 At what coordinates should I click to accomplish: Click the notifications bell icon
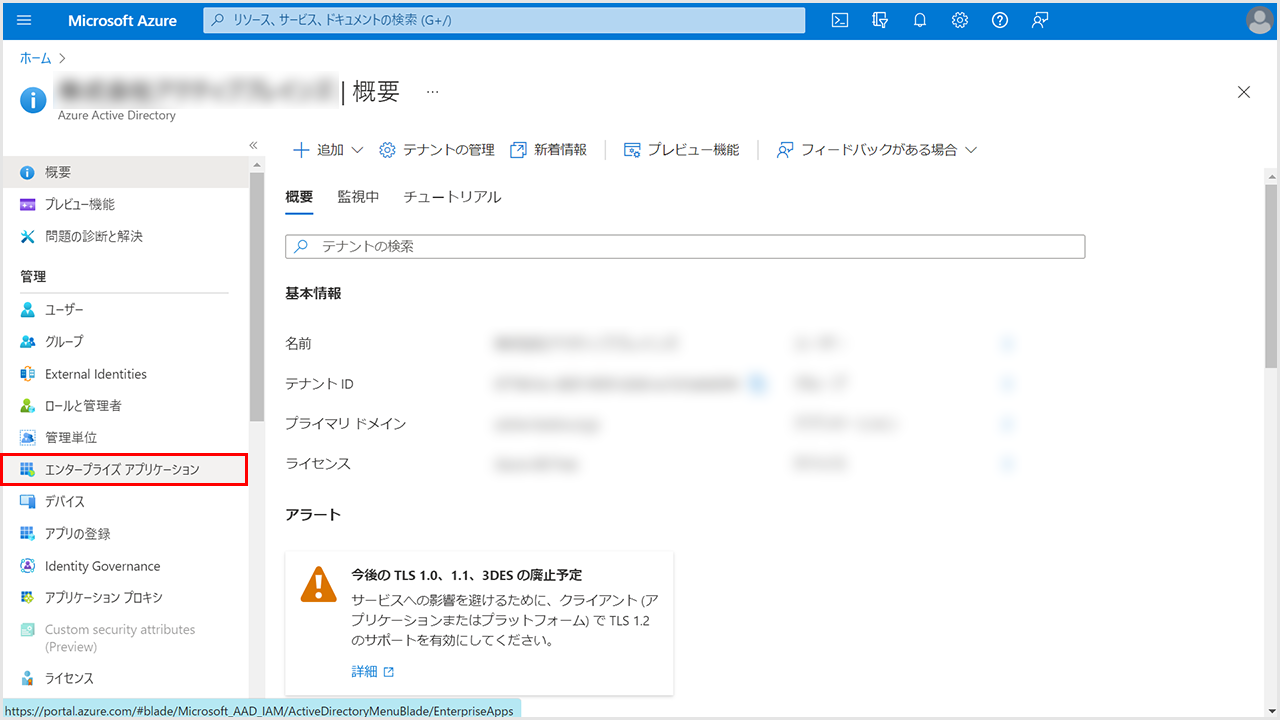click(x=920, y=20)
